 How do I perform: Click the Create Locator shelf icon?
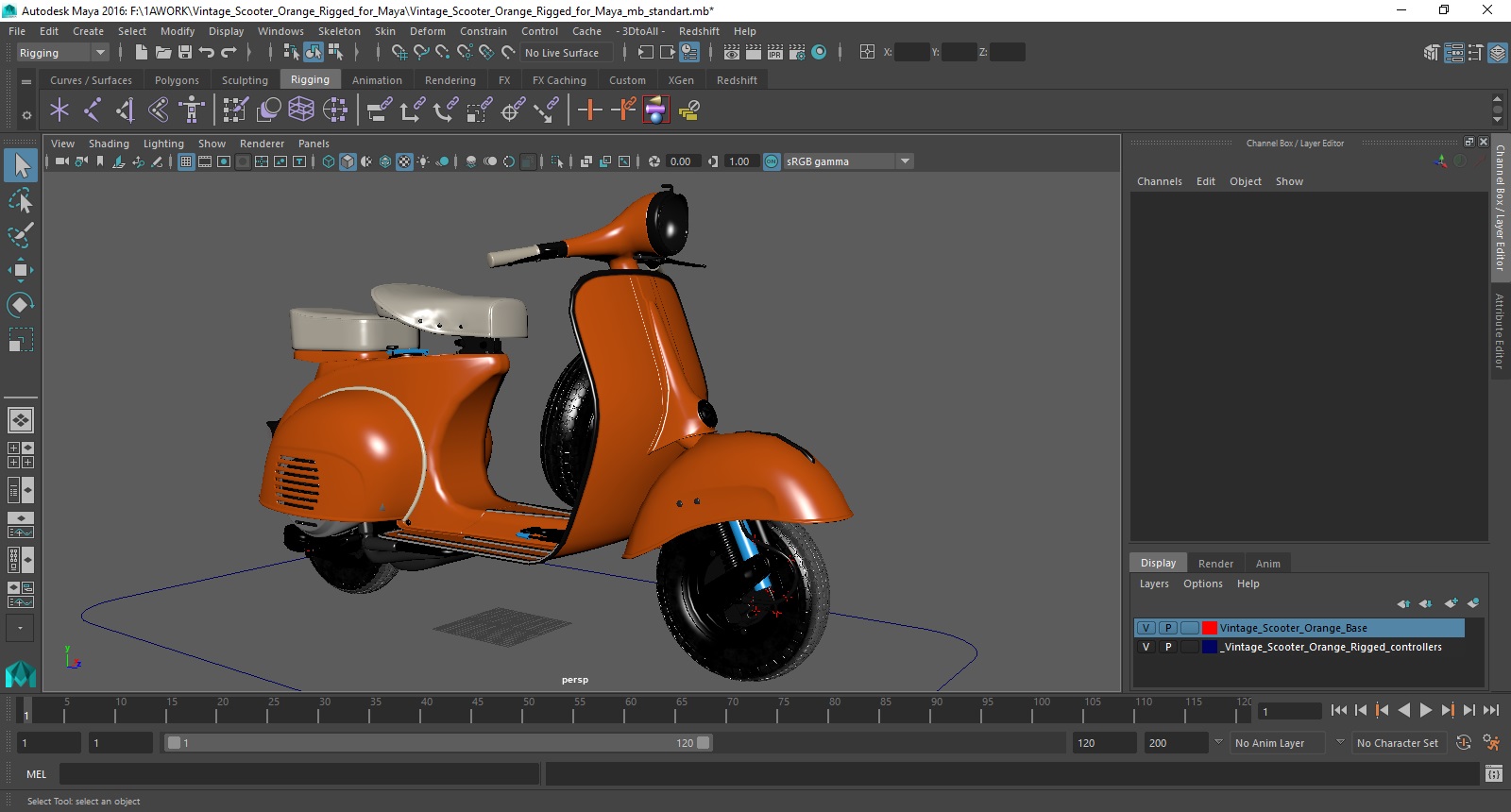pos(59,110)
